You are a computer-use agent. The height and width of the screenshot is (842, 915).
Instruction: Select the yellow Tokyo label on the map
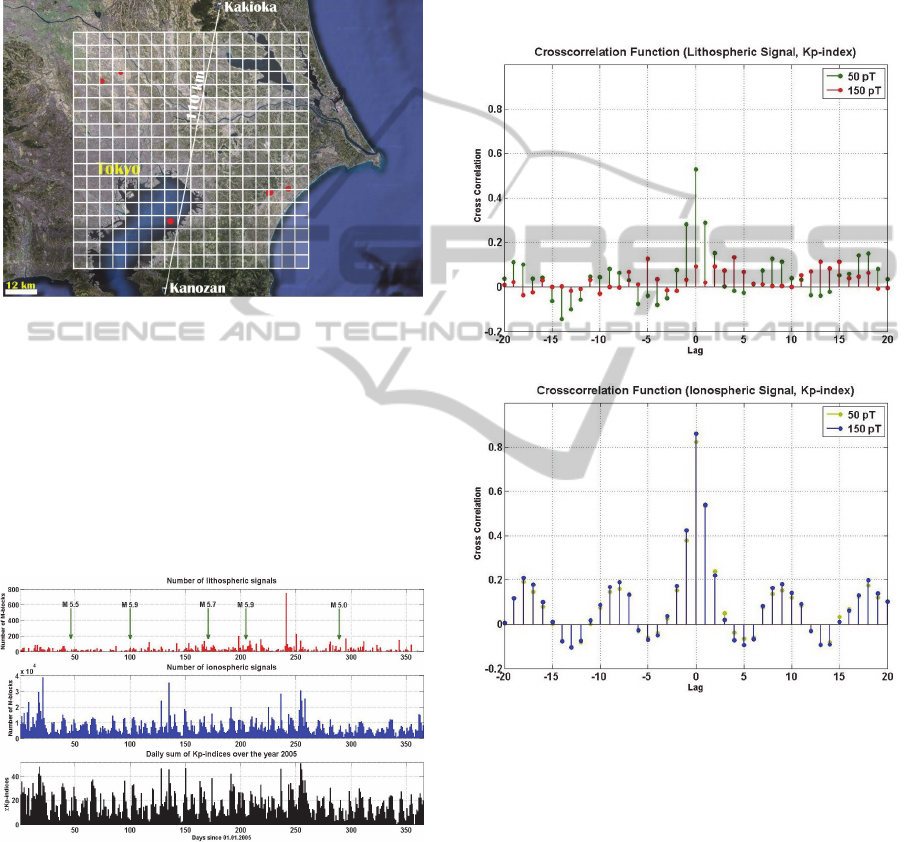coord(118,170)
